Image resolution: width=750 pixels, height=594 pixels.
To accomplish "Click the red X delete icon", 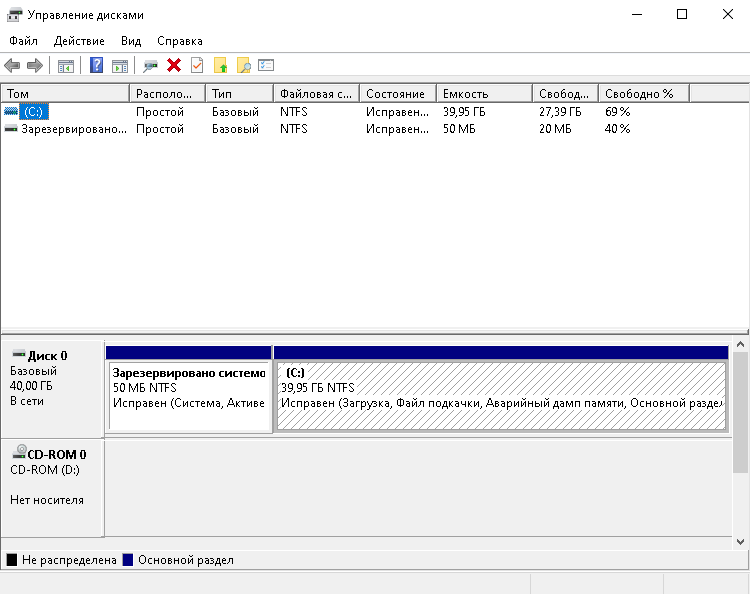I will pyautogui.click(x=174, y=66).
